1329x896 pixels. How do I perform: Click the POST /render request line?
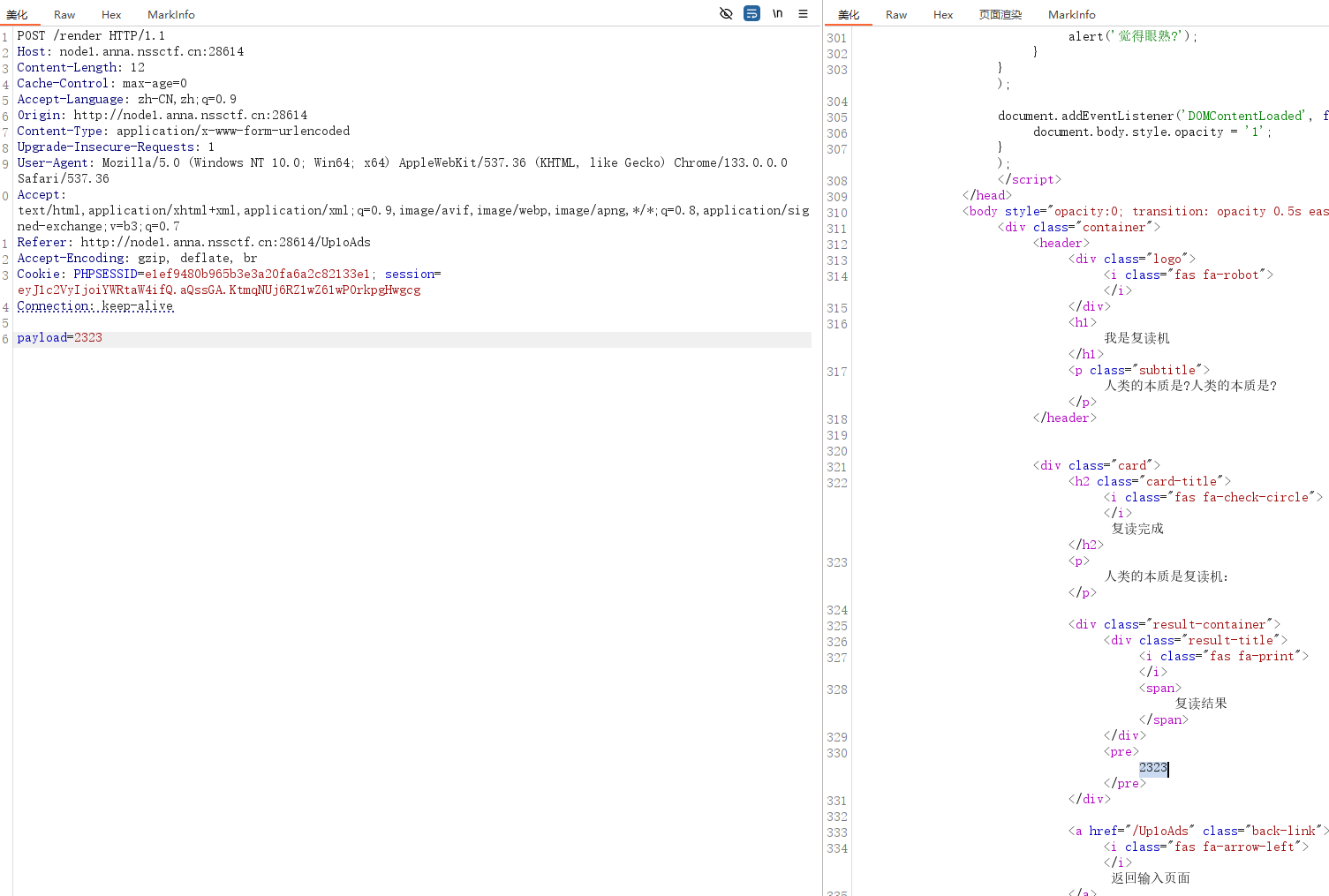point(91,36)
